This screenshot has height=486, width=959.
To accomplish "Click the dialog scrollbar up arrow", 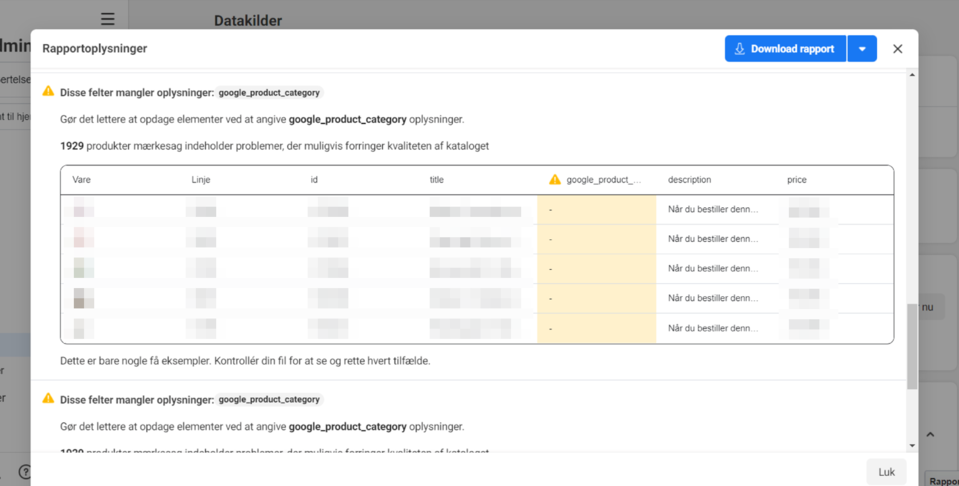I will coord(912,75).
